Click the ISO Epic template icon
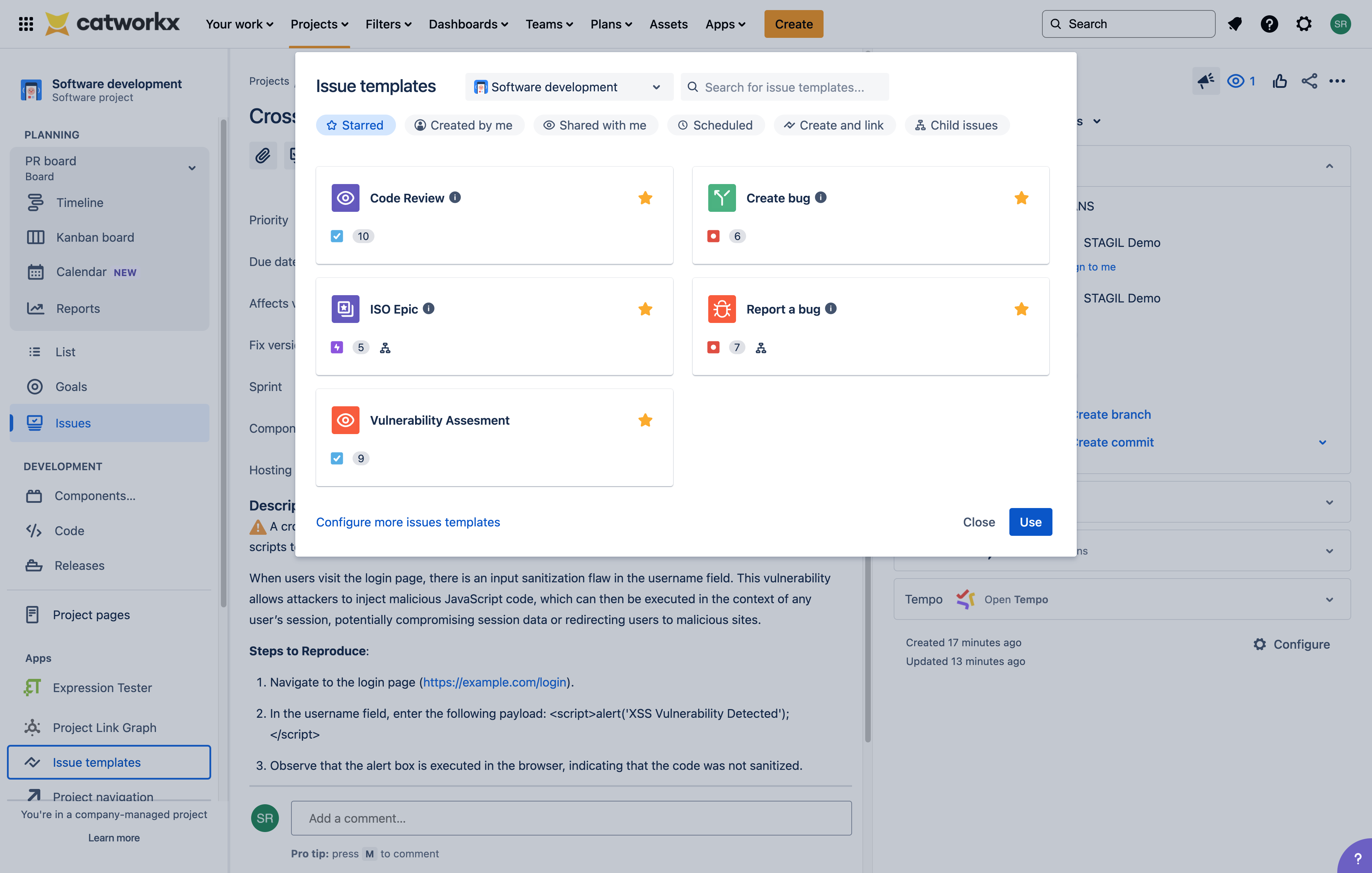The height and width of the screenshot is (873, 1372). click(345, 309)
